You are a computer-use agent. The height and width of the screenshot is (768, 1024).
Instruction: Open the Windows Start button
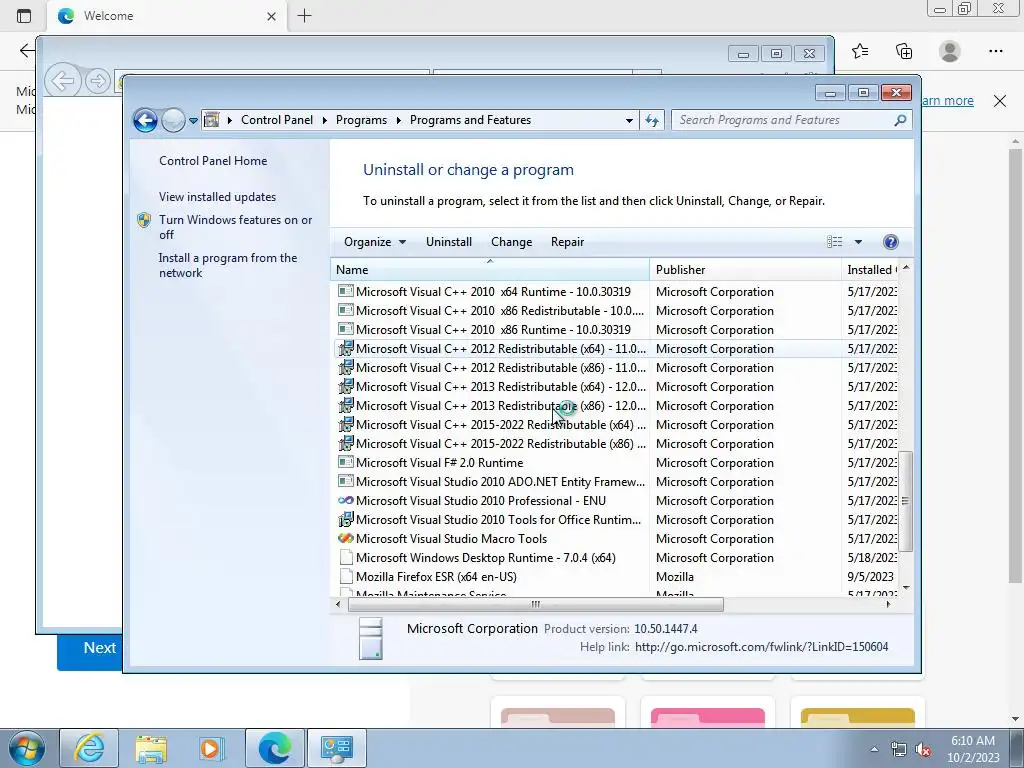pos(27,748)
